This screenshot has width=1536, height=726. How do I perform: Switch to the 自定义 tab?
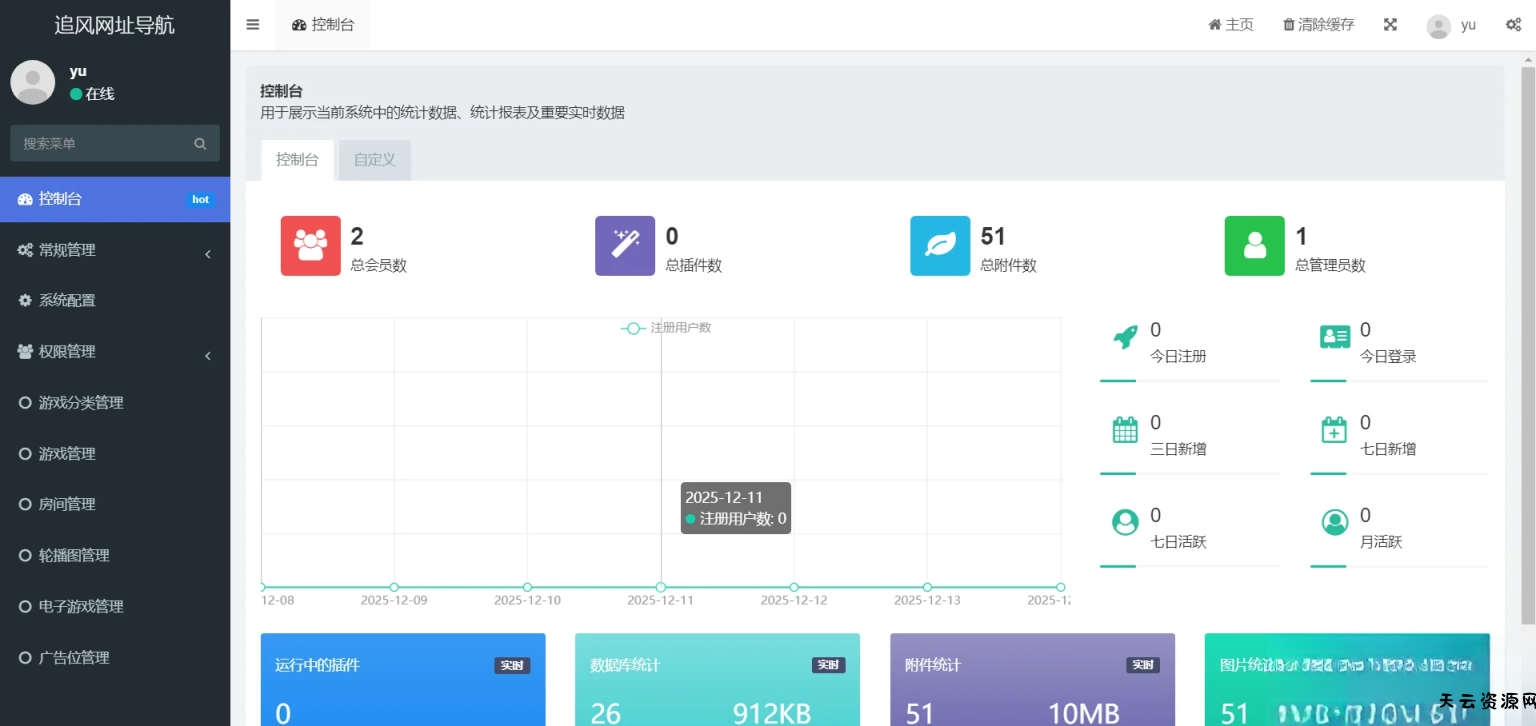point(375,160)
